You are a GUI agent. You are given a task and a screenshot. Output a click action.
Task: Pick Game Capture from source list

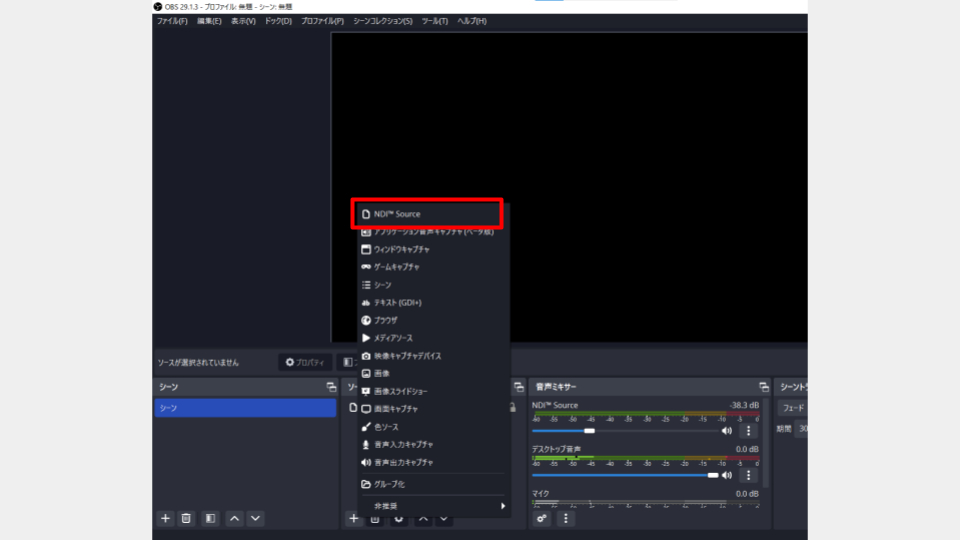click(396, 267)
